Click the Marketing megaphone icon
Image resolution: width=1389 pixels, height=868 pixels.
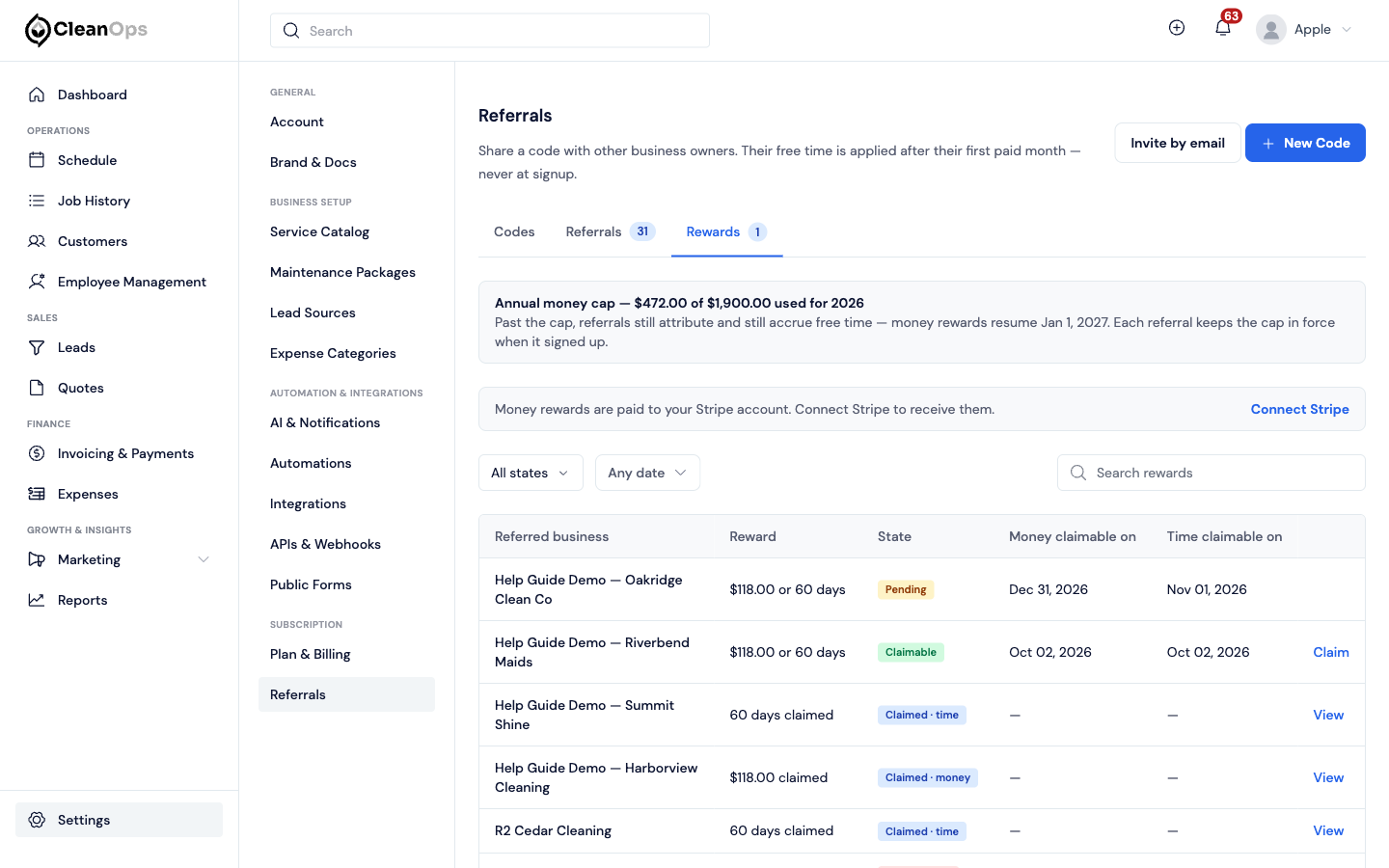coord(37,559)
